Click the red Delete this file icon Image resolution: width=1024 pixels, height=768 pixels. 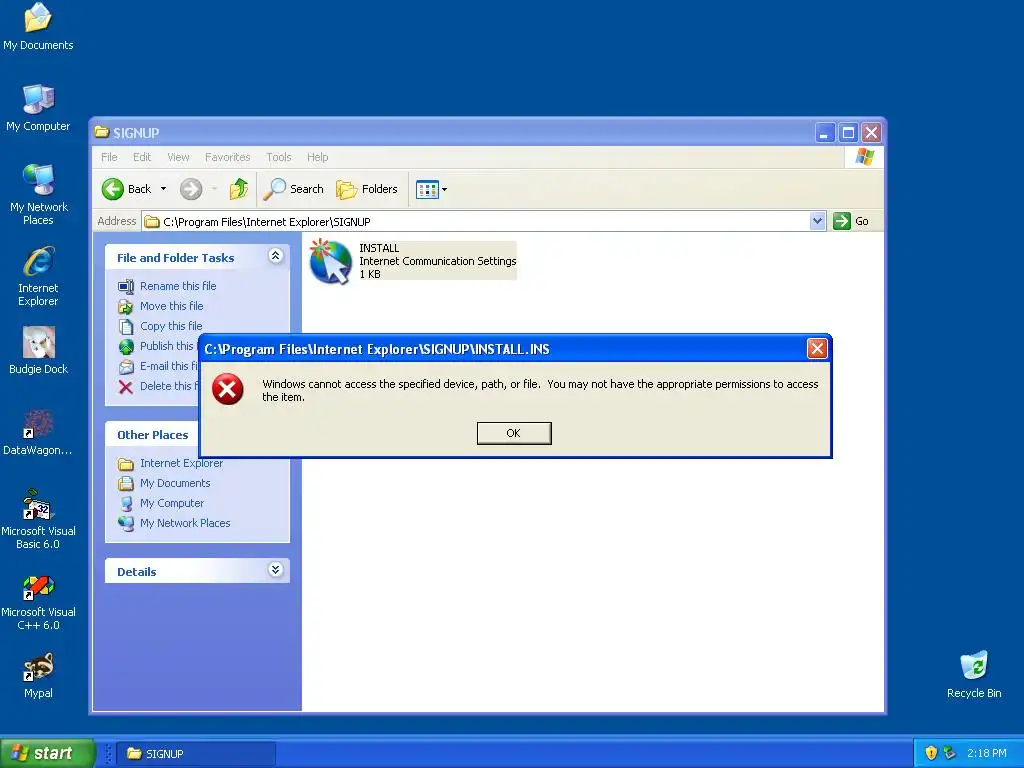click(x=126, y=387)
